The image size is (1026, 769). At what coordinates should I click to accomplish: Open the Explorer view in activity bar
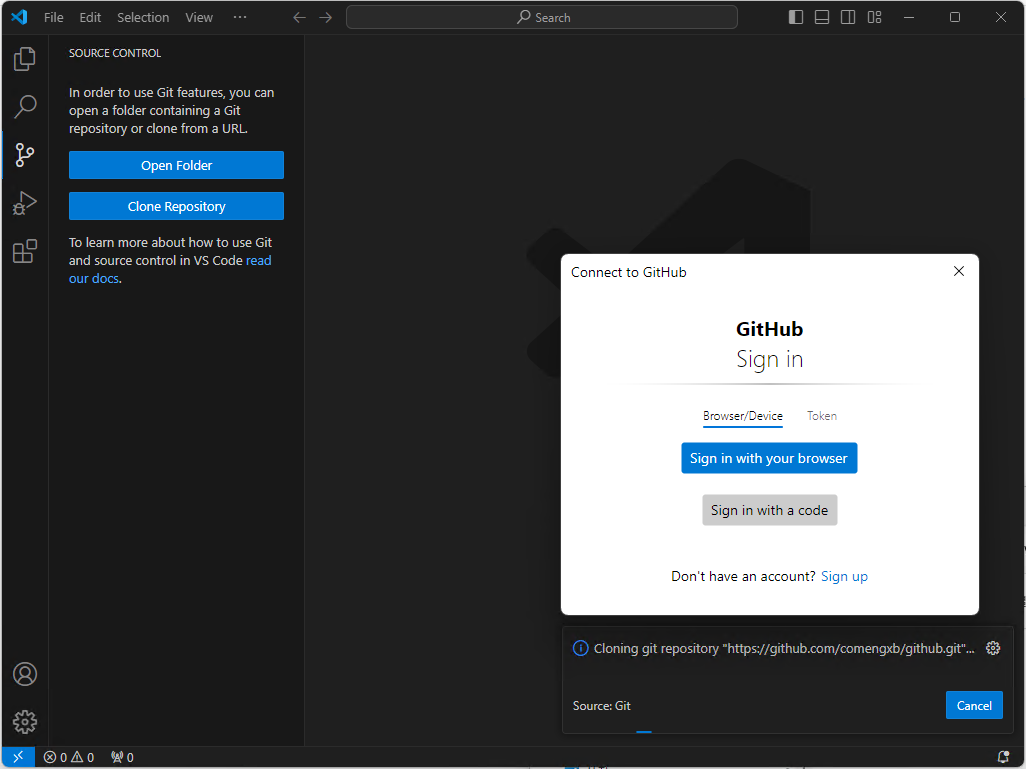point(24,59)
